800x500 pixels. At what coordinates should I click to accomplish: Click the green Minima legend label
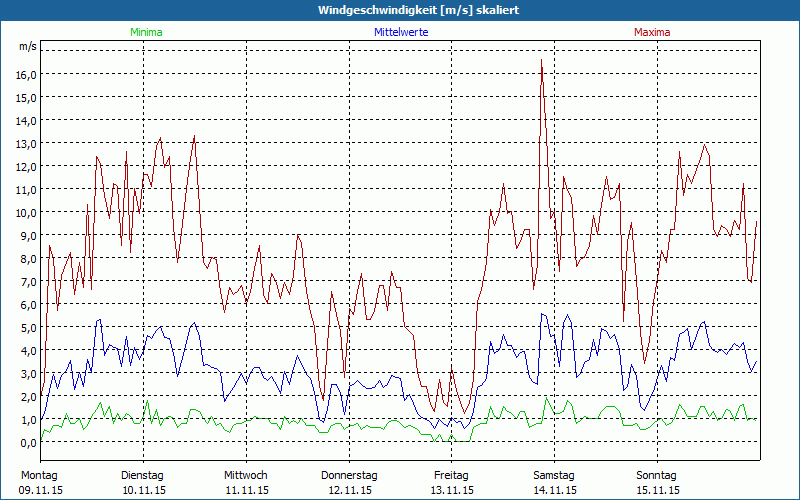coord(146,32)
